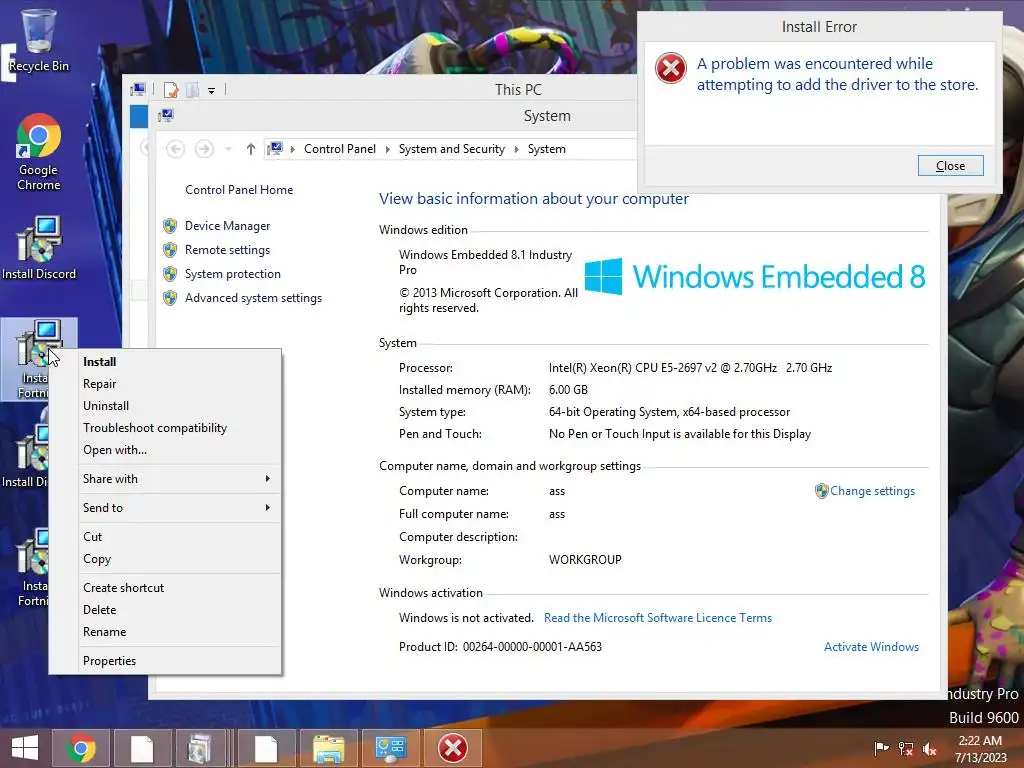Click the Activate Windows link
The image size is (1024, 768).
pos(871,647)
